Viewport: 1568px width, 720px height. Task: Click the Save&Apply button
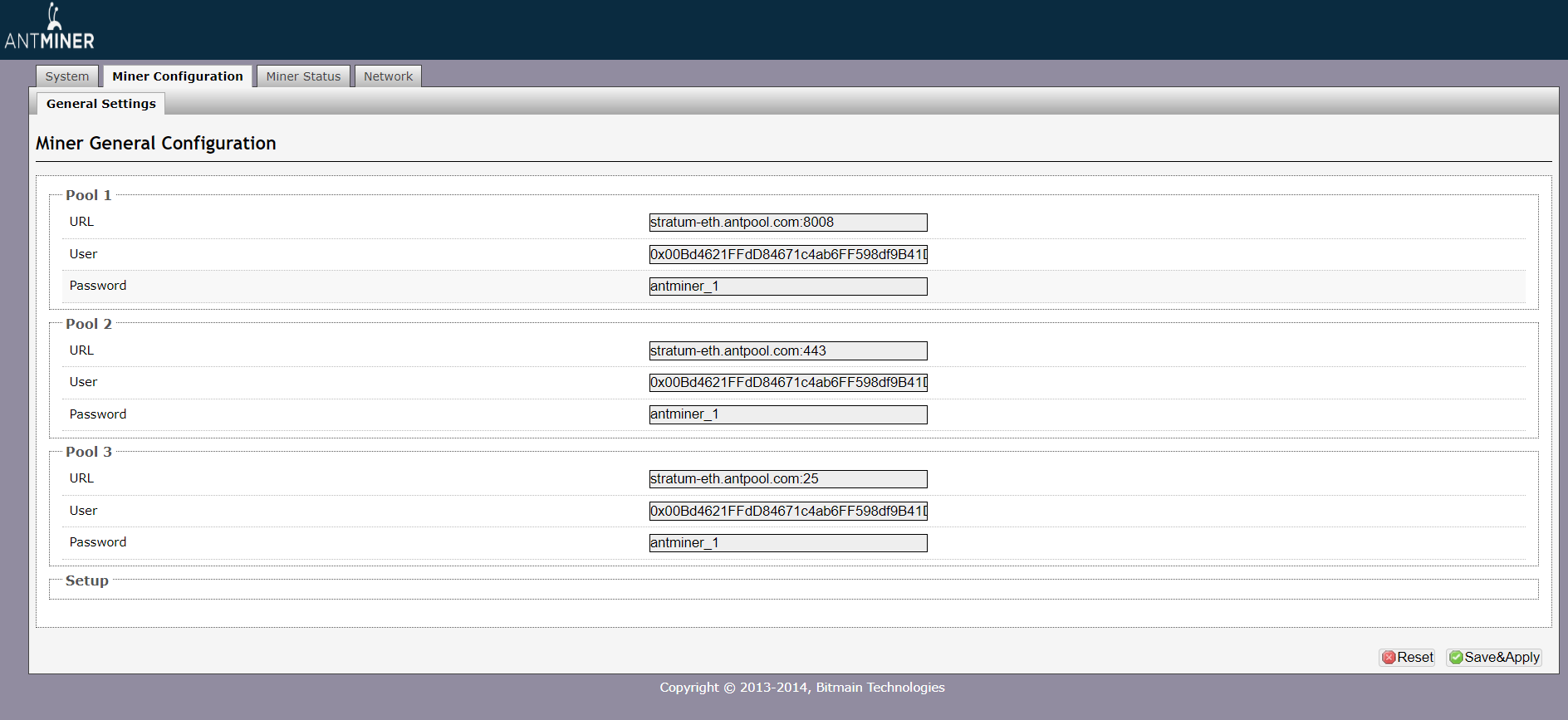(1494, 657)
